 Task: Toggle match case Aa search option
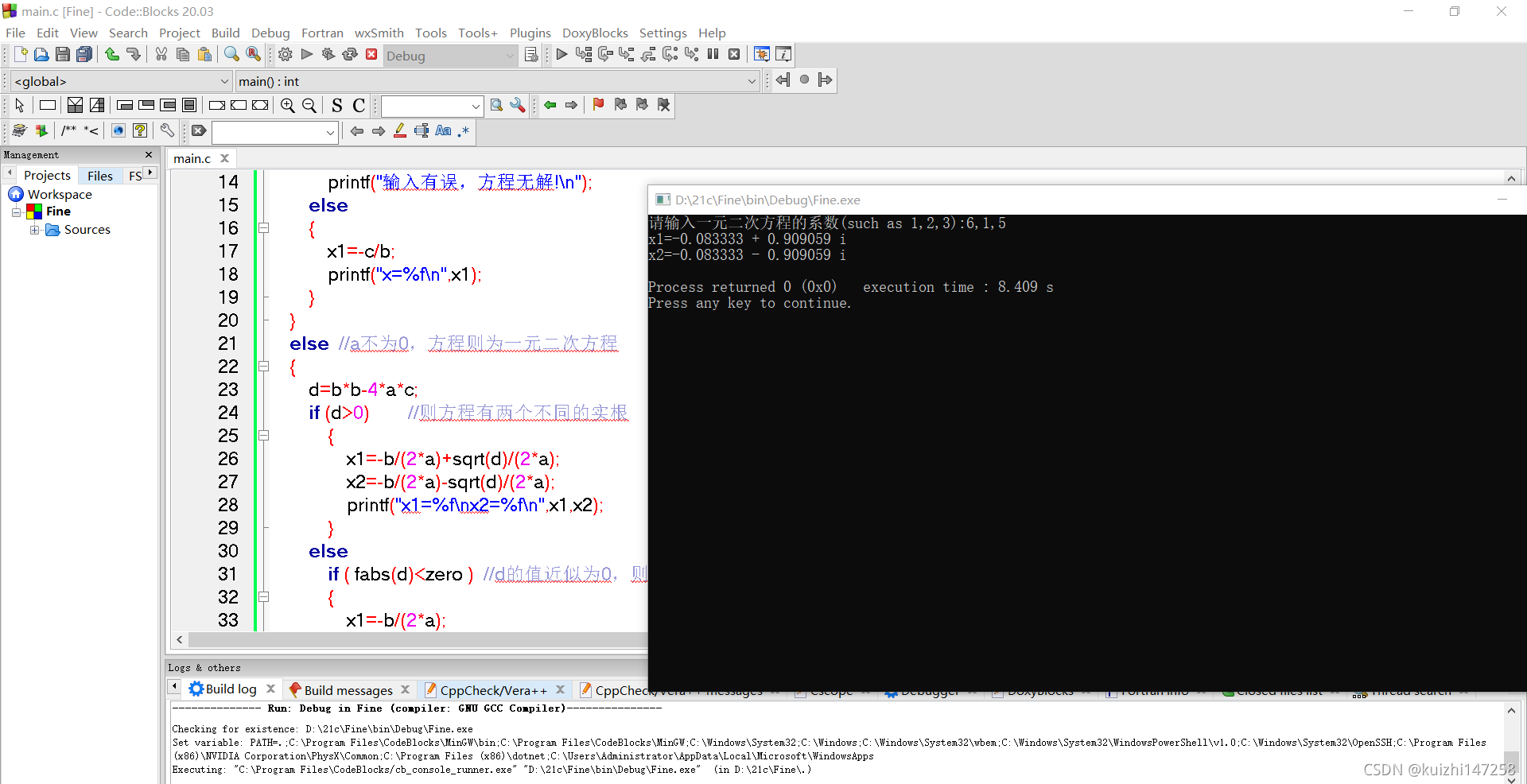click(x=444, y=130)
